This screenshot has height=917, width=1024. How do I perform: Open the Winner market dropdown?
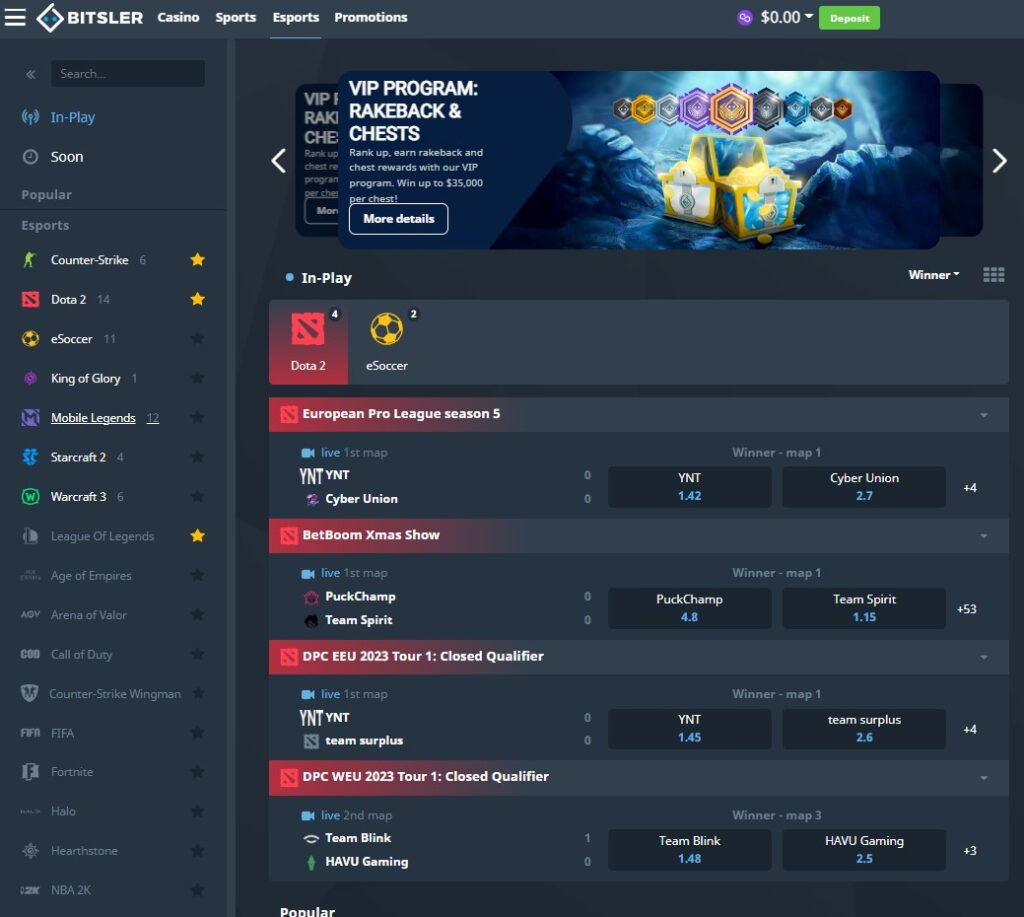click(934, 275)
